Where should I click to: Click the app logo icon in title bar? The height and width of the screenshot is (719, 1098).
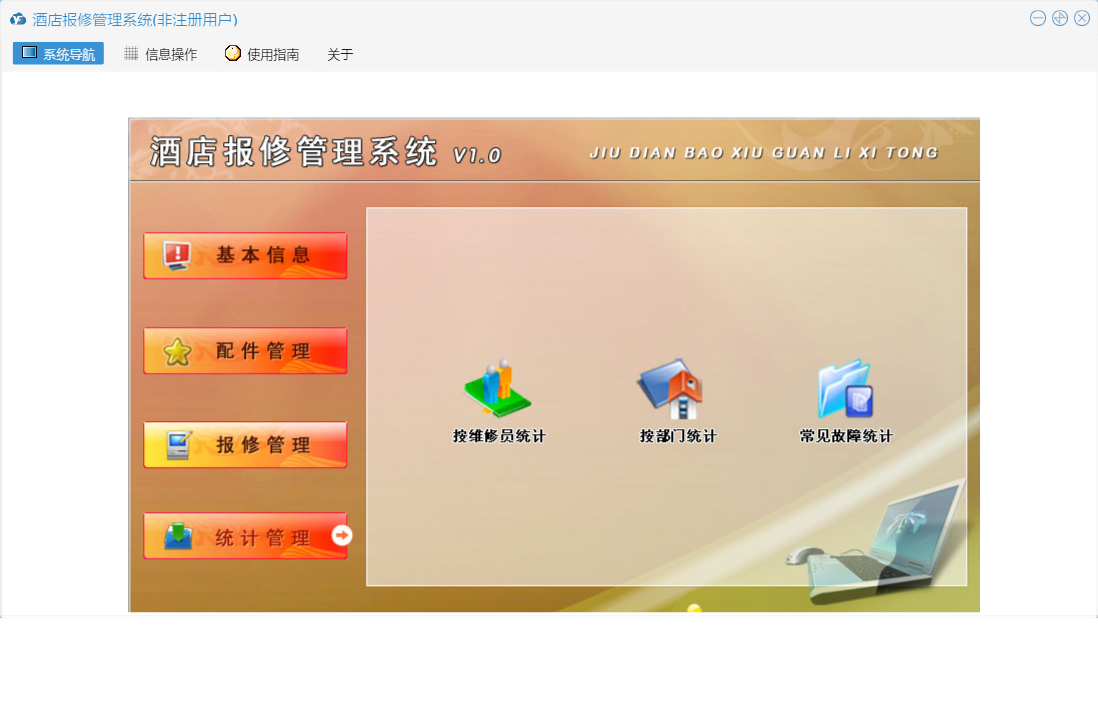[x=18, y=19]
